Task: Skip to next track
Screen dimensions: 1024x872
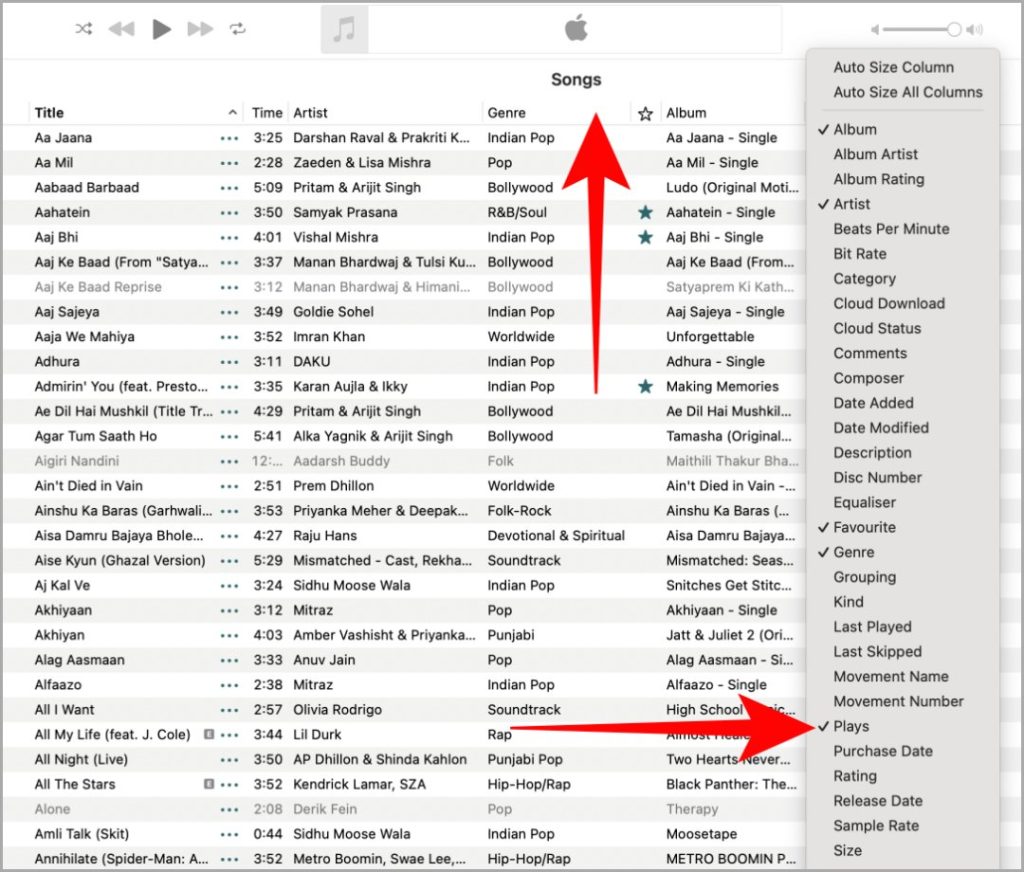Action: (200, 29)
